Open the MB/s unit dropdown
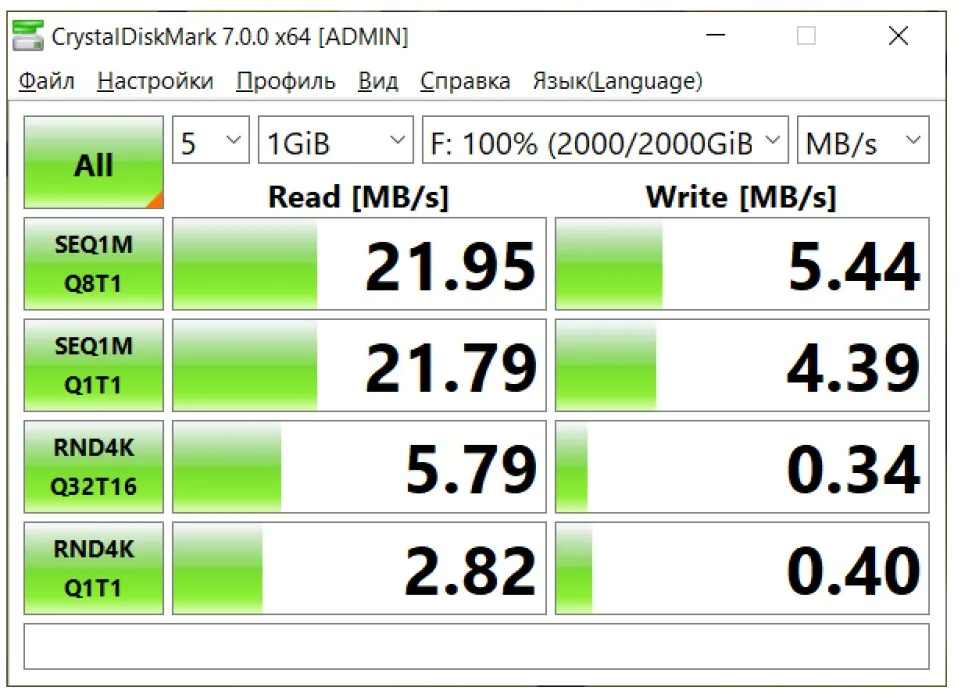 [863, 140]
